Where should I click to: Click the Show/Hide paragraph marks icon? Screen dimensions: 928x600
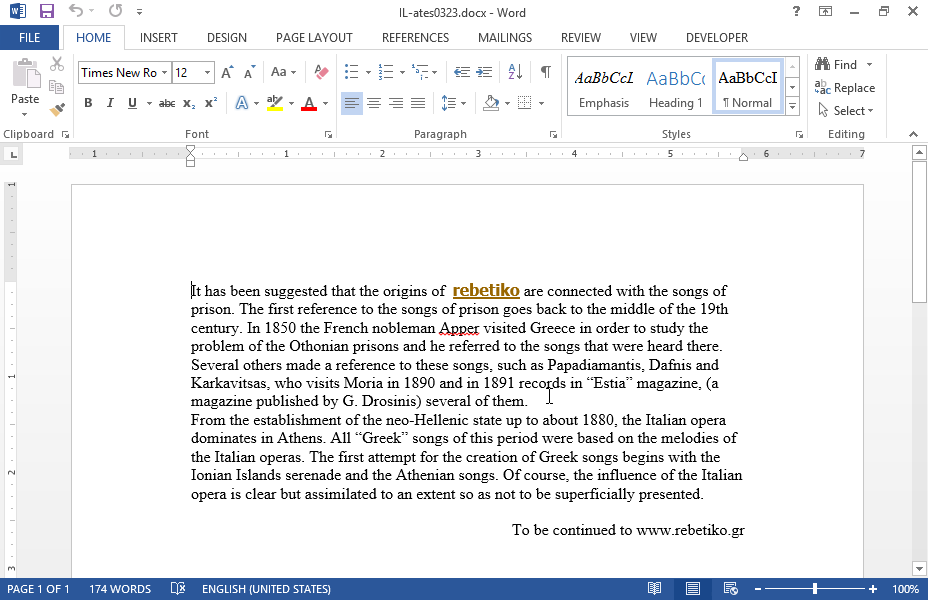[545, 72]
